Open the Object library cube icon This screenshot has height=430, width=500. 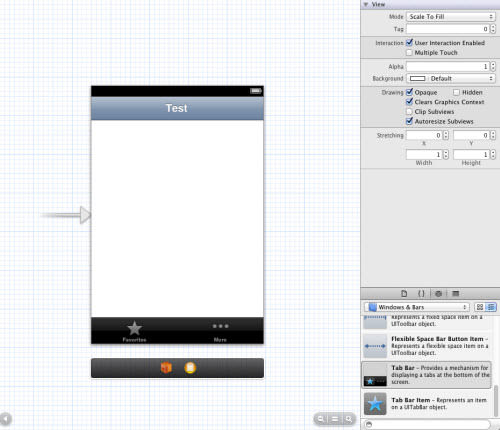[438, 294]
